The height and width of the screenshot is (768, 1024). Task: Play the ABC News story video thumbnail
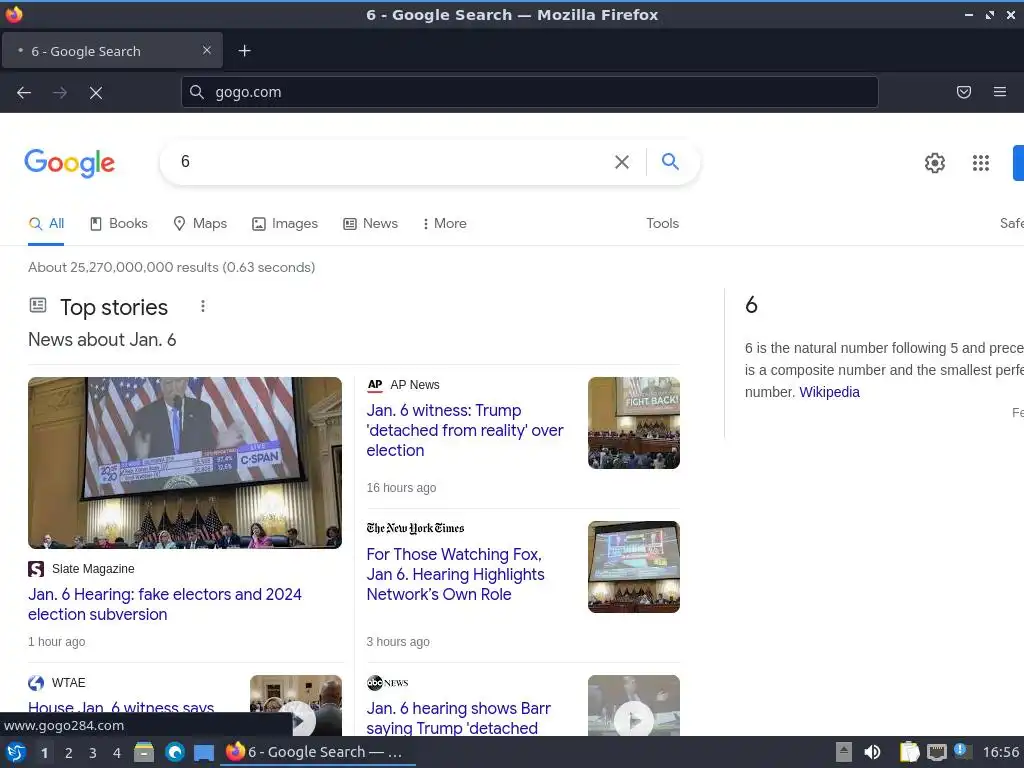tap(633, 706)
